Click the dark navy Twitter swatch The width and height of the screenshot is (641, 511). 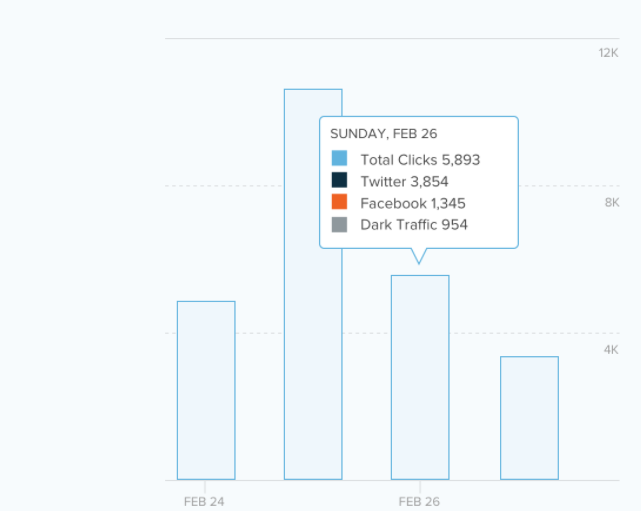click(339, 180)
